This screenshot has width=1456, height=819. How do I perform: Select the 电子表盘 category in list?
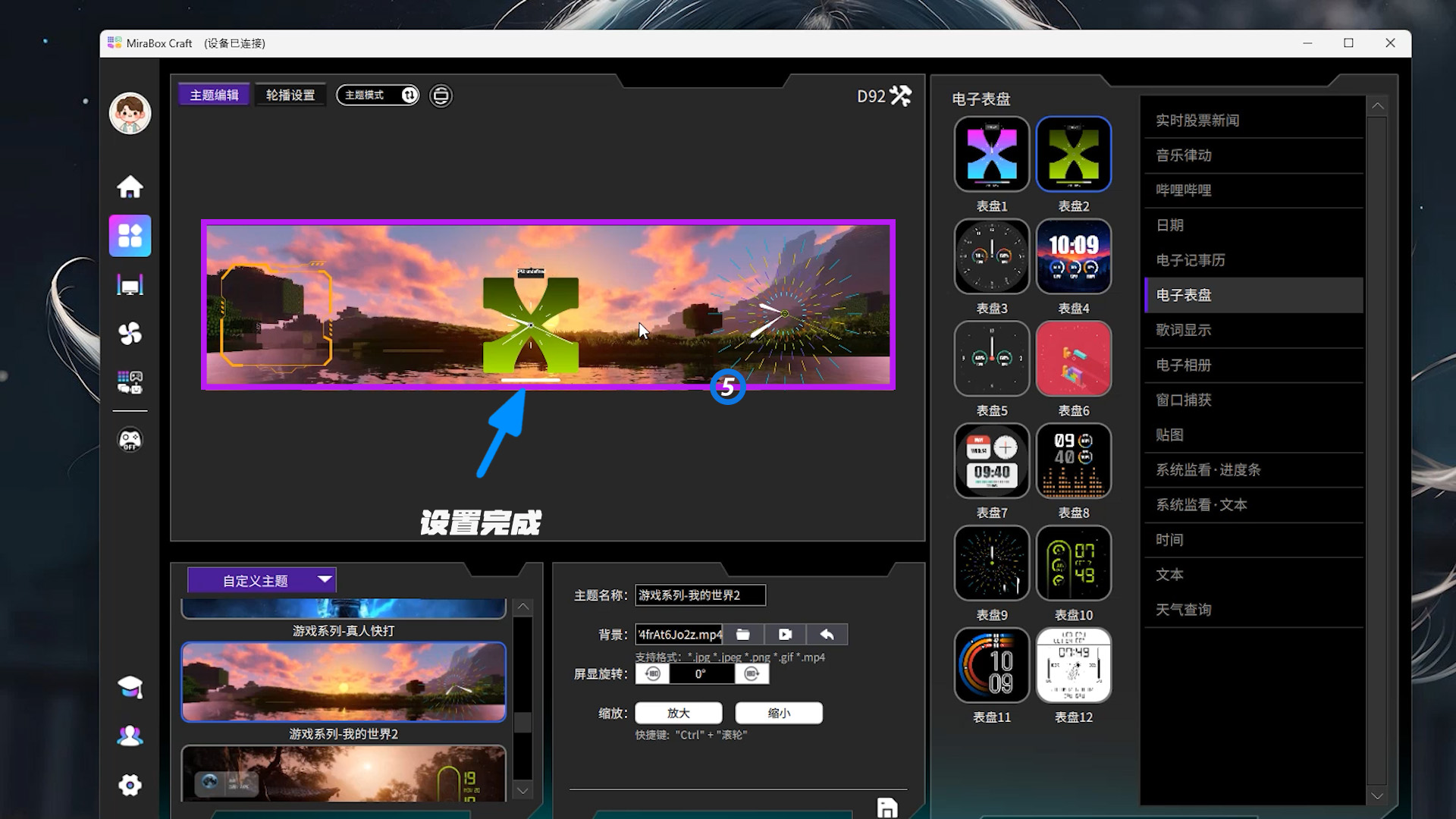click(1254, 295)
